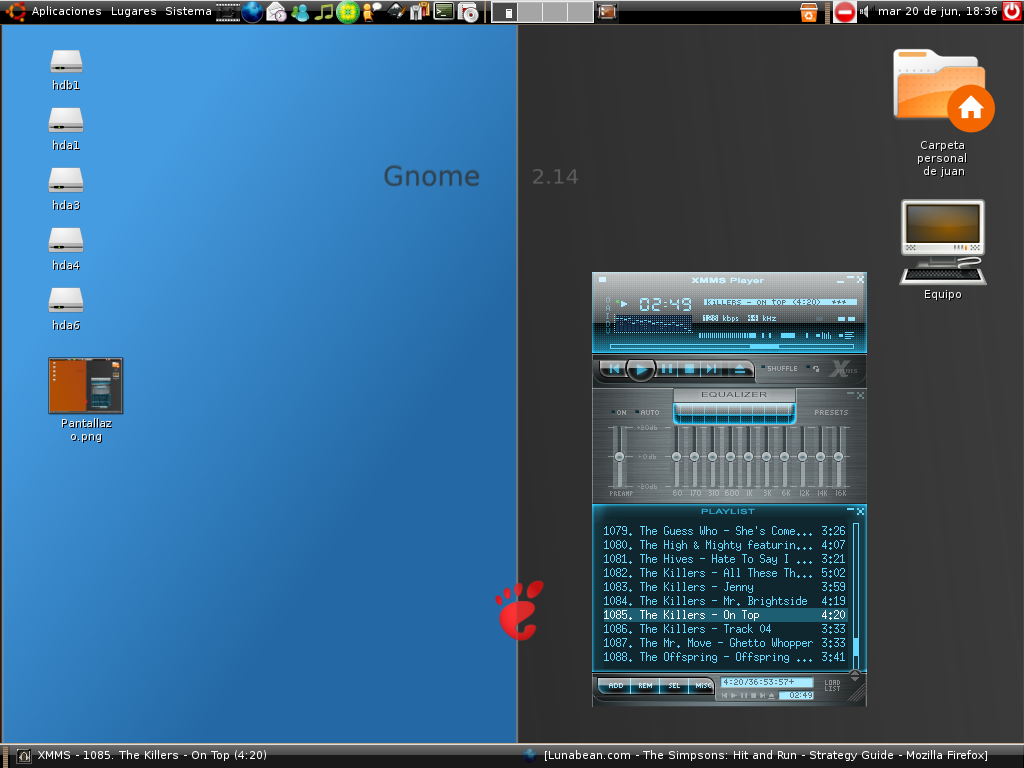The width and height of the screenshot is (1024, 768).
Task: Open the Equipo computer icon
Action: coord(942,242)
